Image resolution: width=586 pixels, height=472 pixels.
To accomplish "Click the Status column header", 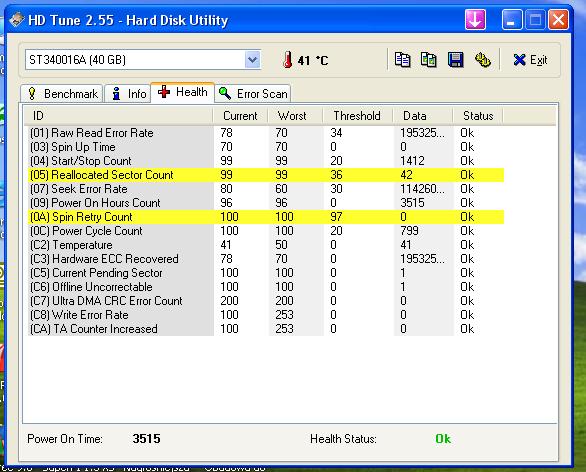I will [478, 116].
